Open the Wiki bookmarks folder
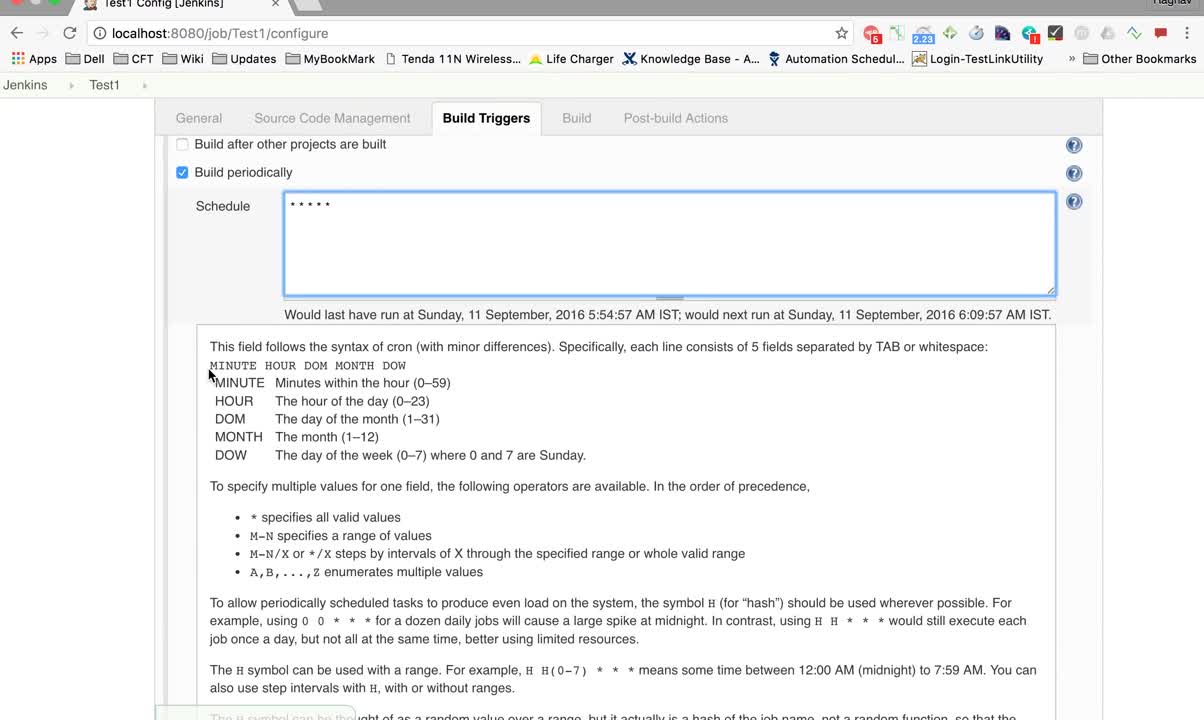Screen dimensions: 1204x720 tap(183, 59)
